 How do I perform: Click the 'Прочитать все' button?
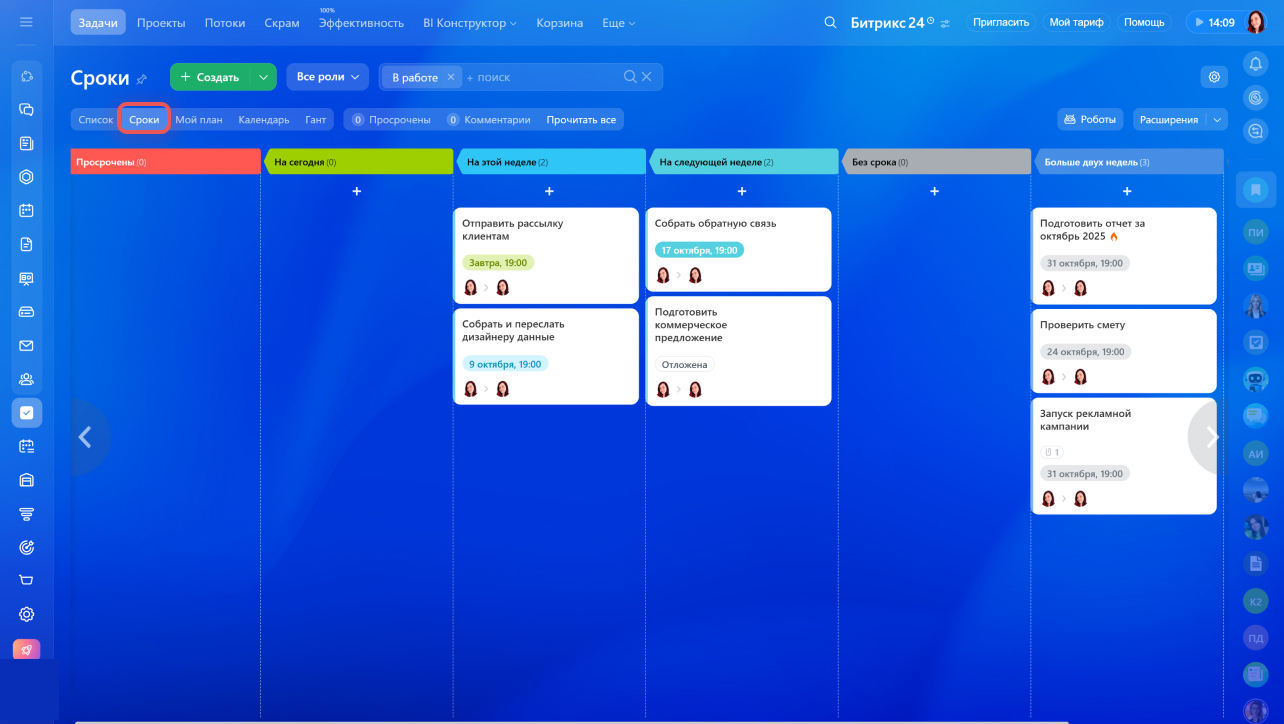(581, 120)
